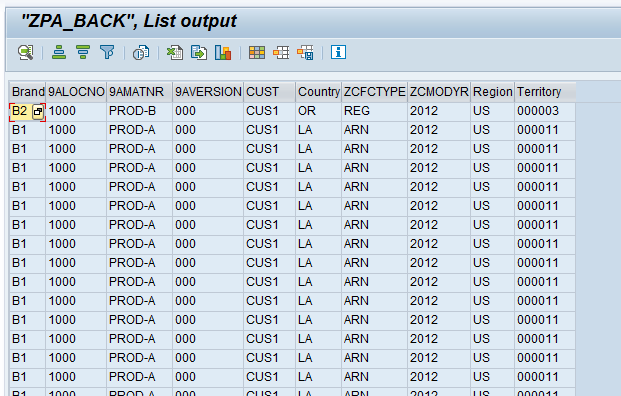Click the 1000 cell in the PROD-B row
Viewport: 621px width, 396px height.
pos(76,112)
